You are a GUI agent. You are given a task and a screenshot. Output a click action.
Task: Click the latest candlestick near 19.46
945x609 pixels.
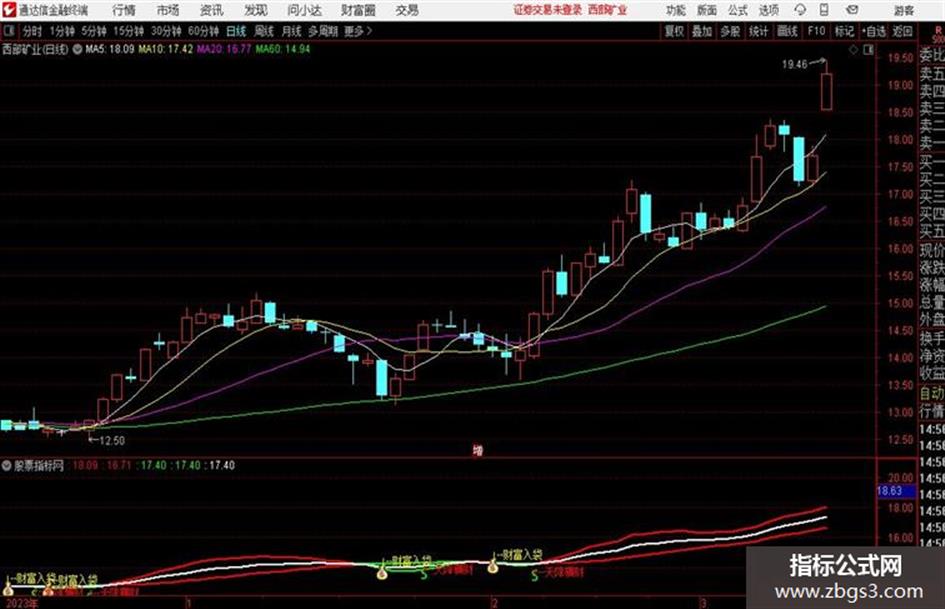[x=826, y=91]
